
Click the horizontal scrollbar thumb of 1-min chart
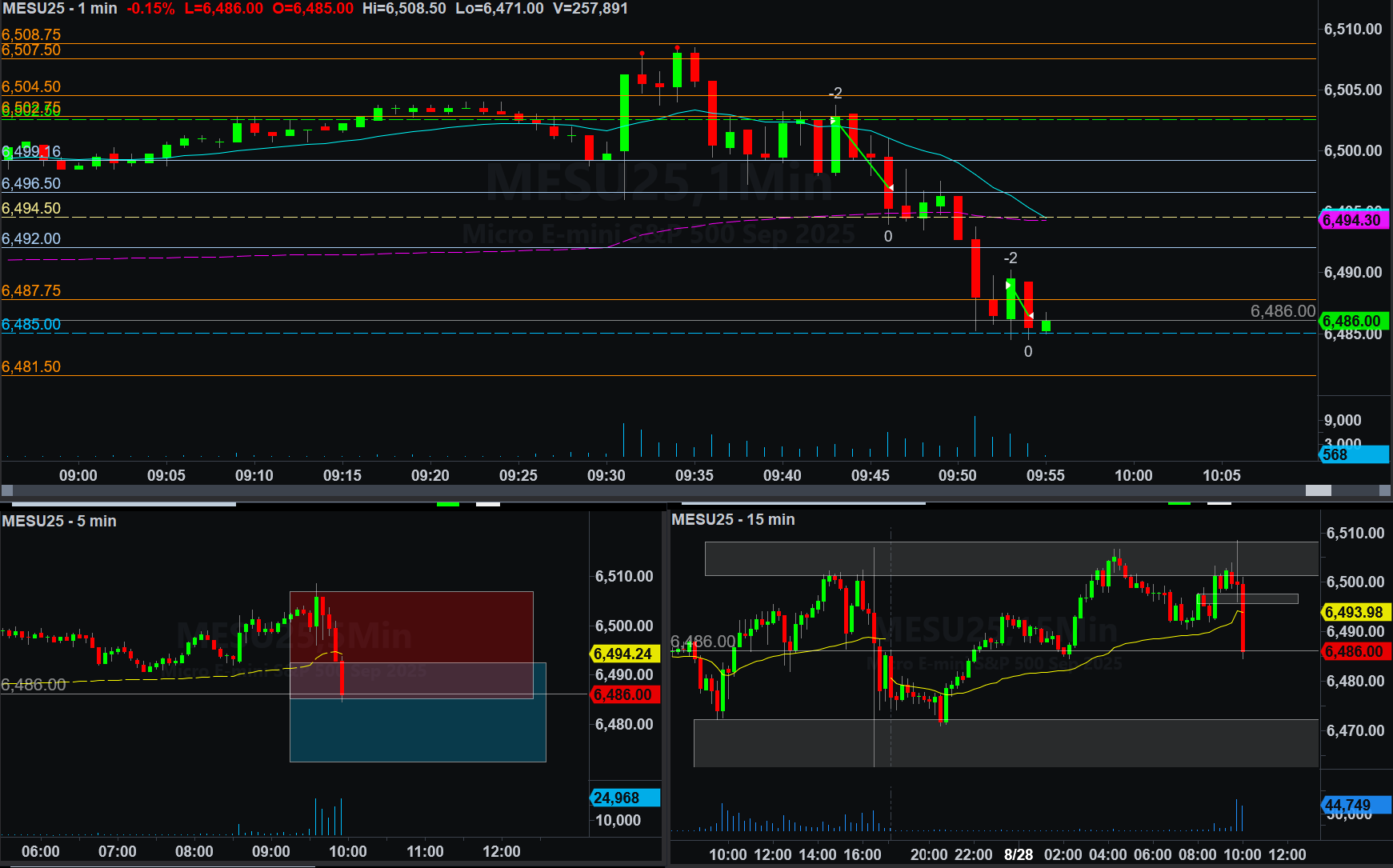(1318, 490)
